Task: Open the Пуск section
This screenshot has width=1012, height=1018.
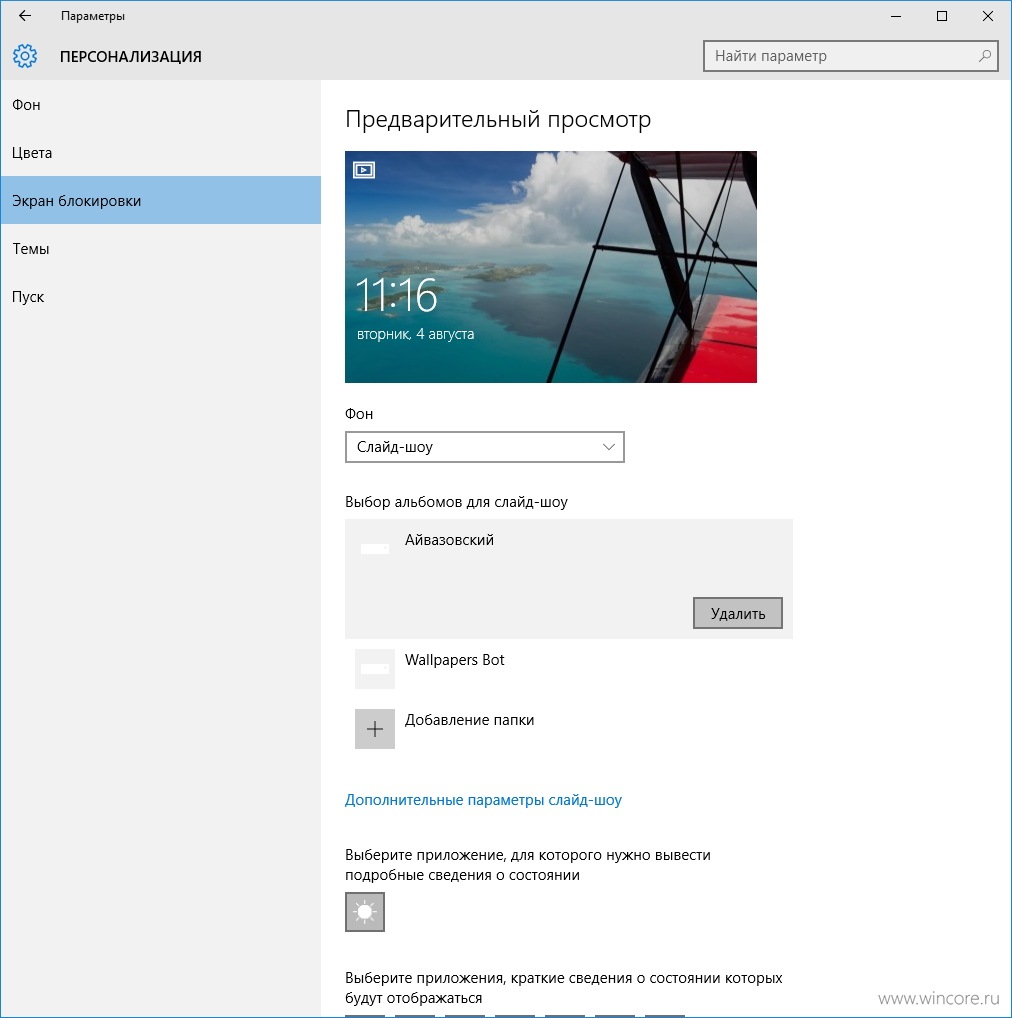Action: click(x=160, y=297)
